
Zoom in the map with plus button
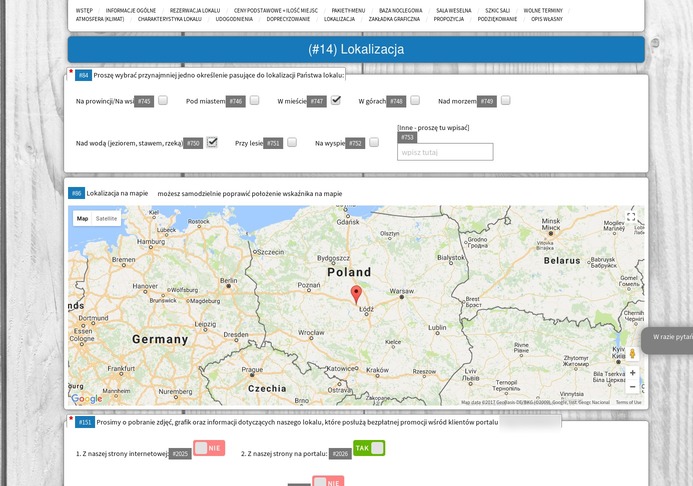pyautogui.click(x=632, y=373)
